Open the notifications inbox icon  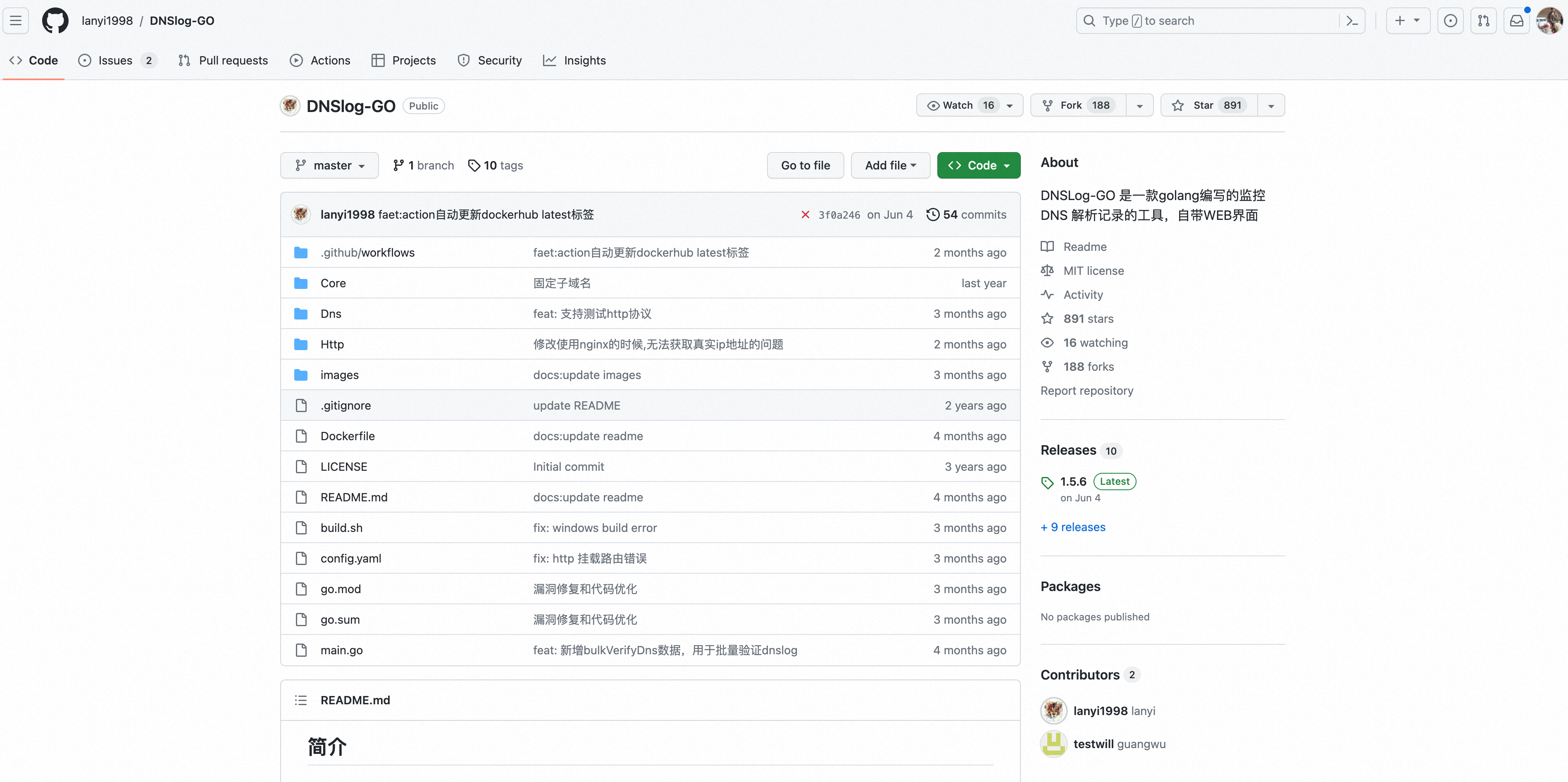(x=1516, y=21)
